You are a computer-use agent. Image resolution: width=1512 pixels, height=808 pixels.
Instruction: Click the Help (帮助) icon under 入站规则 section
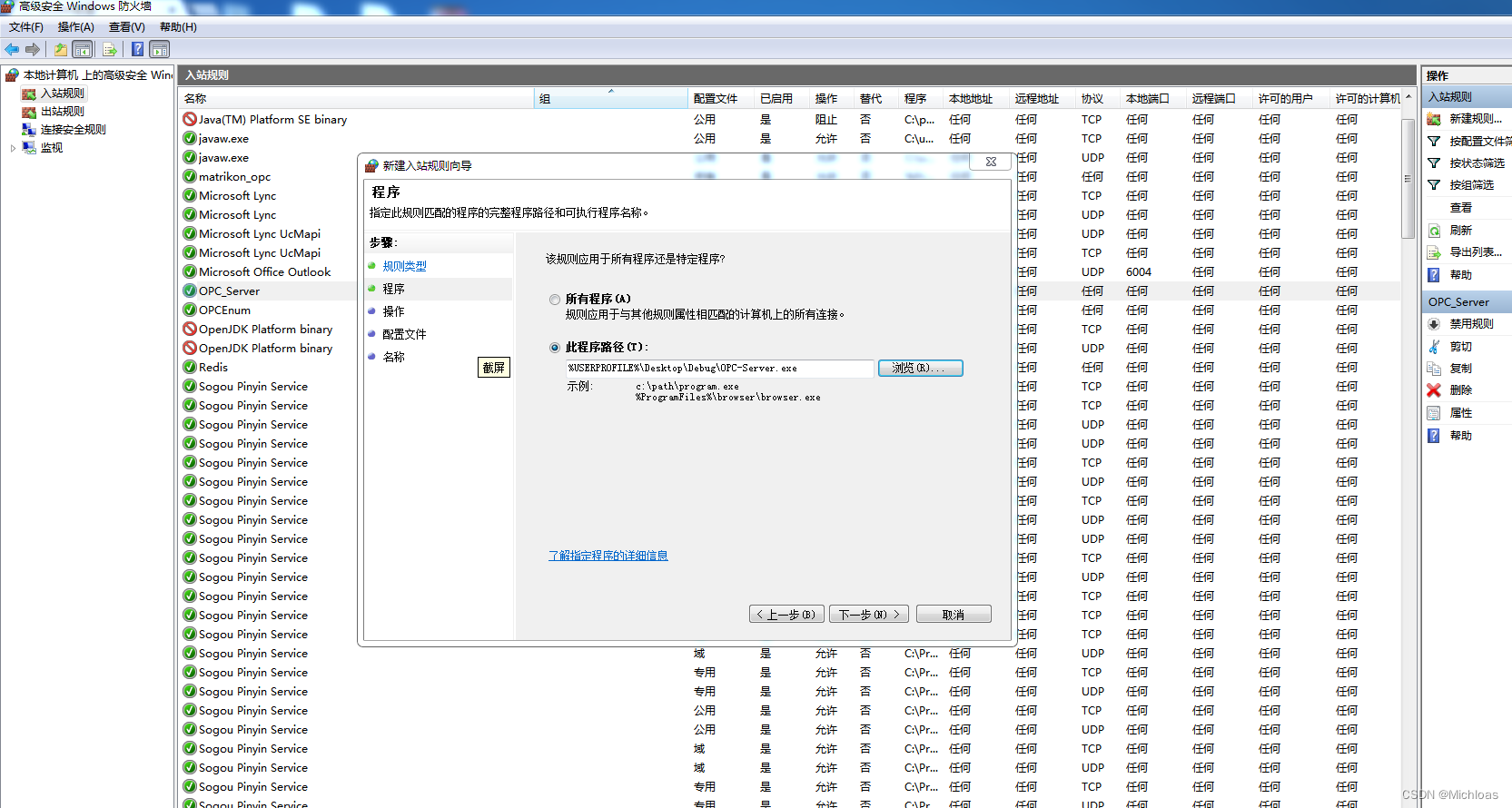click(x=1434, y=275)
